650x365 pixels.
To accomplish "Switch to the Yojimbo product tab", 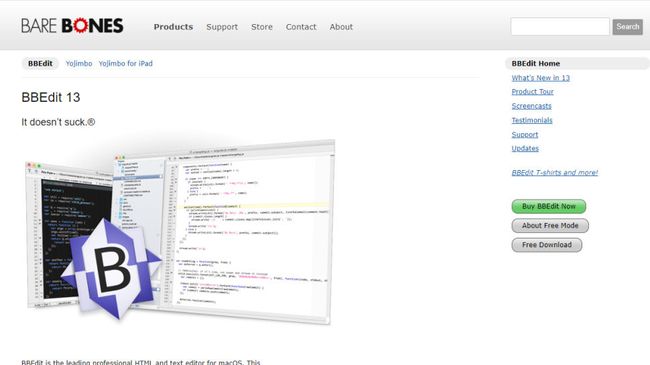I will click(79, 63).
